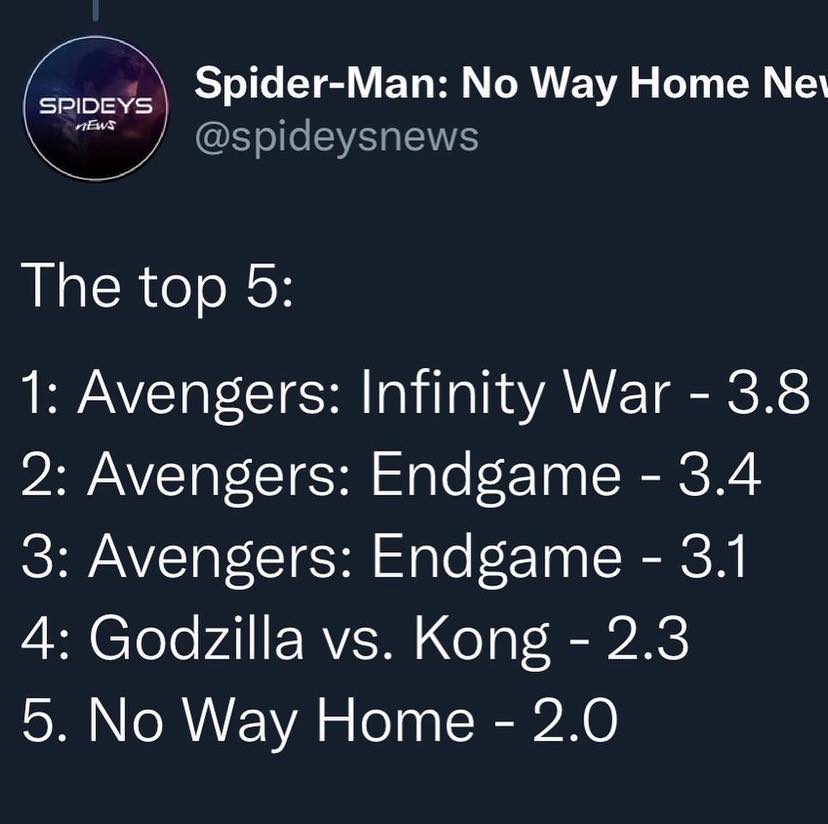The height and width of the screenshot is (824, 828).
Task: Click the word 'Kong' in the tweet
Action: point(482,639)
